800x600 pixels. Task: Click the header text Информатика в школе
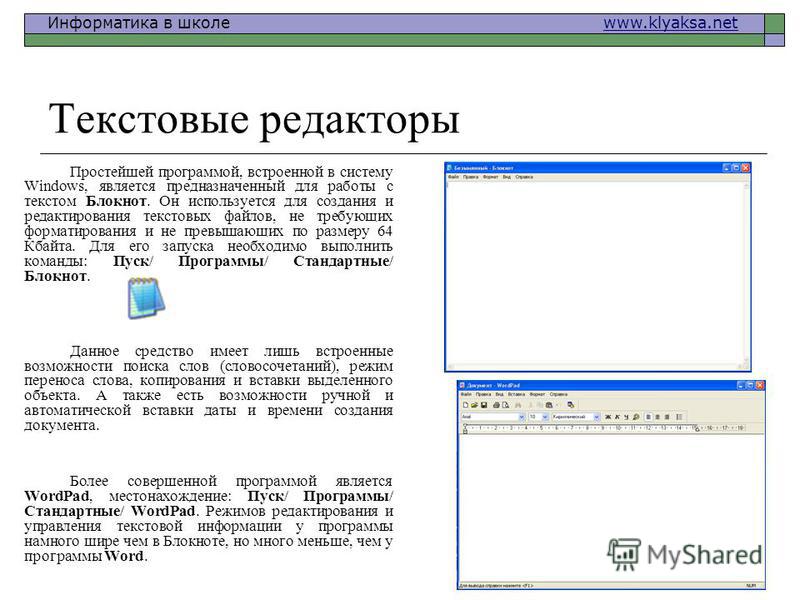139,23
